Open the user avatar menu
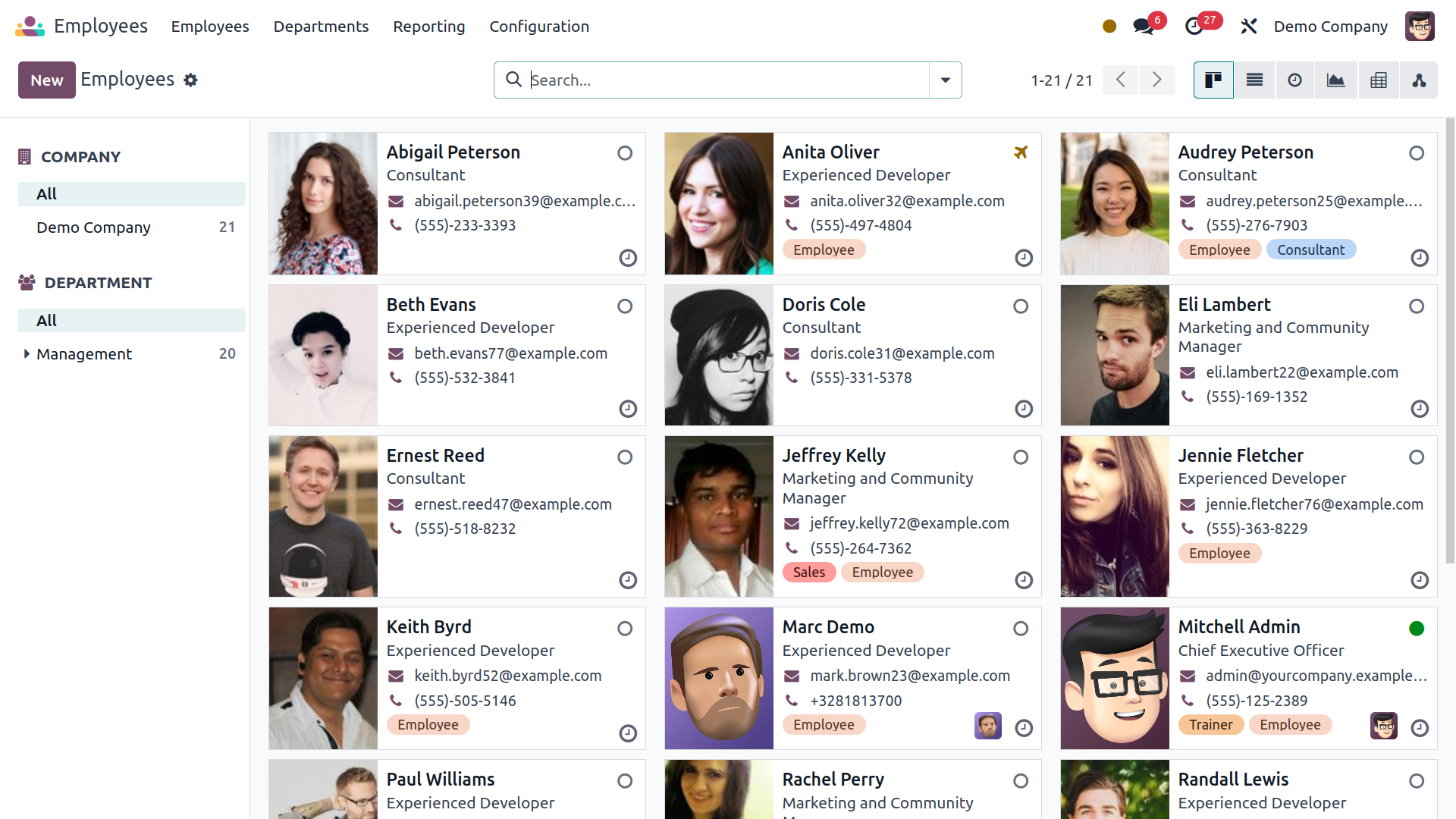The width and height of the screenshot is (1456, 819). 1420,26
